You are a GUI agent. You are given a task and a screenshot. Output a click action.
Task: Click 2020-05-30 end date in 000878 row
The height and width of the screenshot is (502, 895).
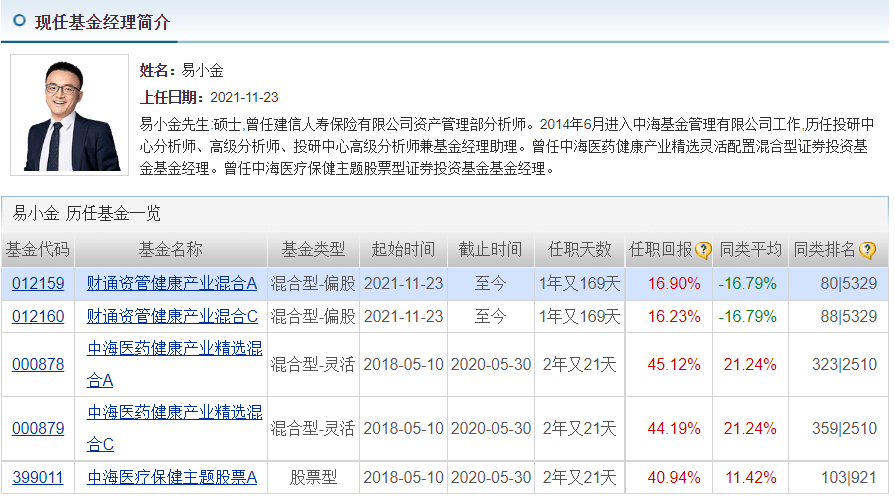click(491, 364)
